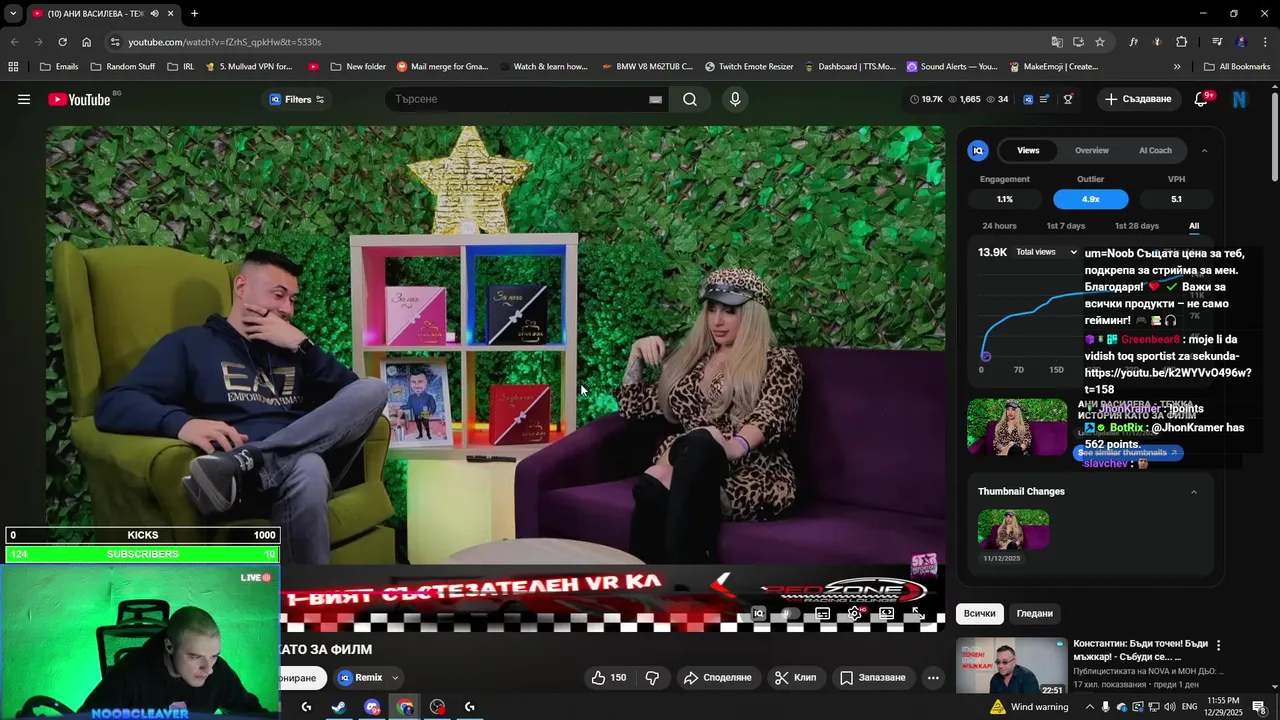
Task: Toggle the player autoplay switch
Action: pos(790,613)
